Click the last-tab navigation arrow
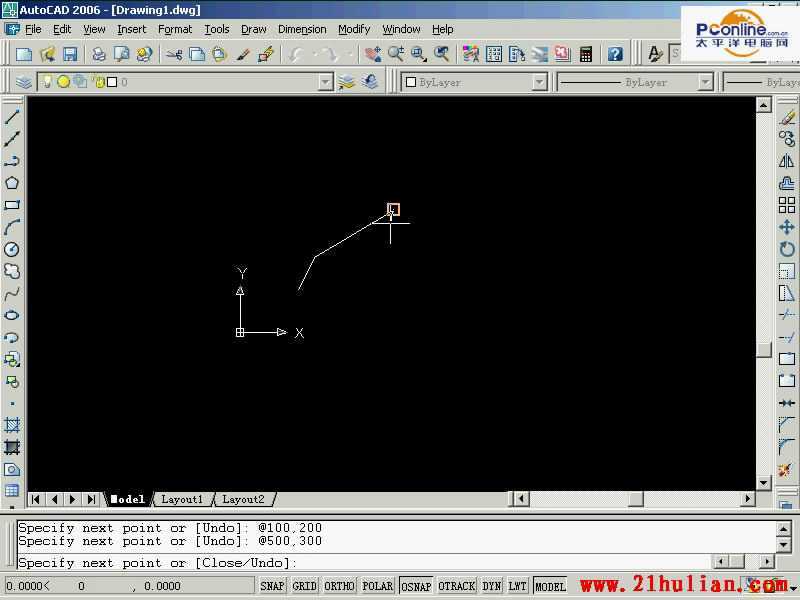 click(x=91, y=499)
